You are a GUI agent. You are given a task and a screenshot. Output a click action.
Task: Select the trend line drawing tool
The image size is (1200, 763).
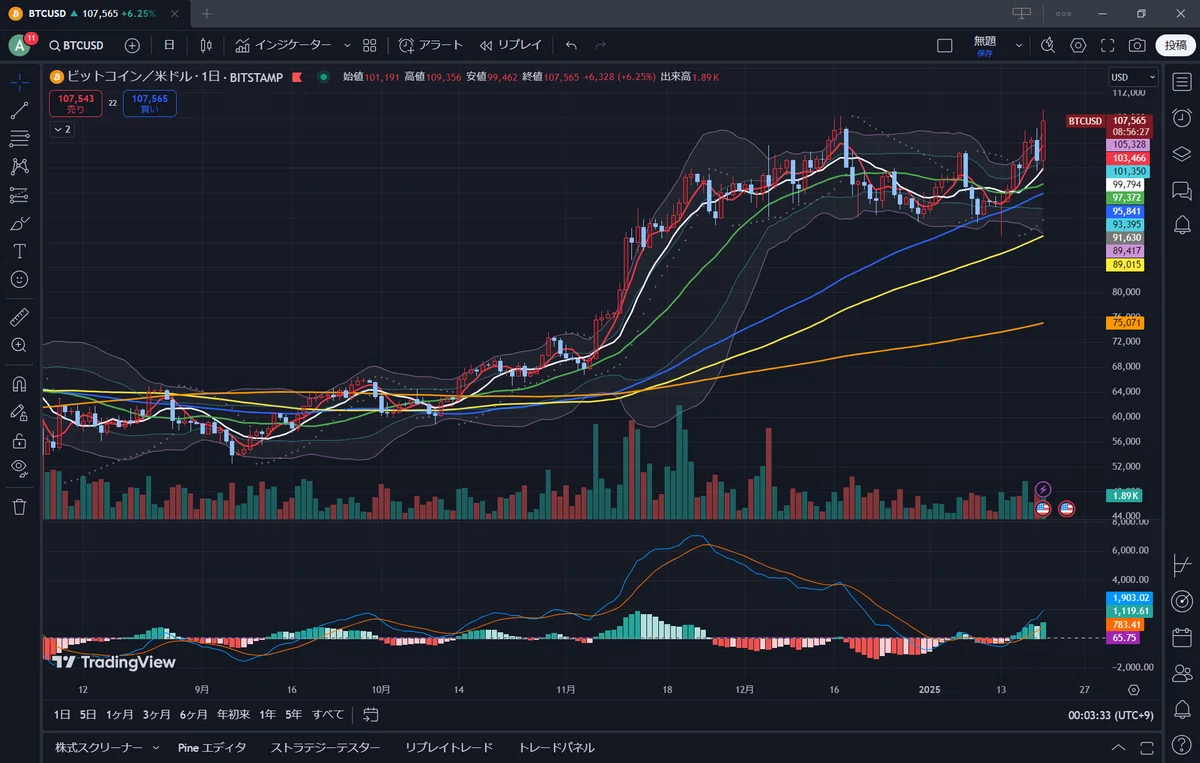coord(19,110)
